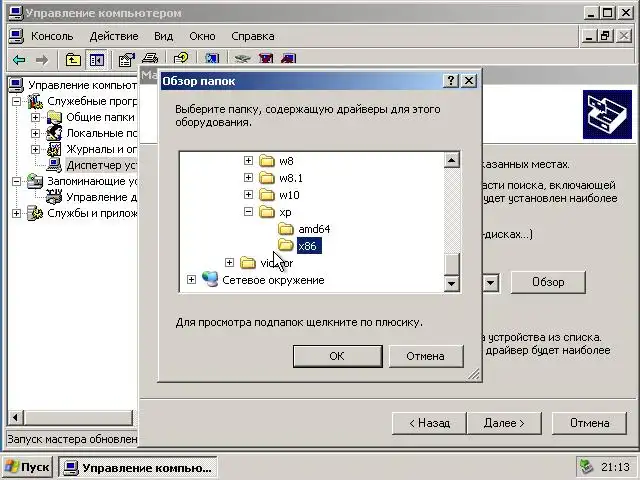The height and width of the screenshot is (480, 640).
Task: Collapse the Запоминающие устройства tree node
Action: click(x=16, y=181)
